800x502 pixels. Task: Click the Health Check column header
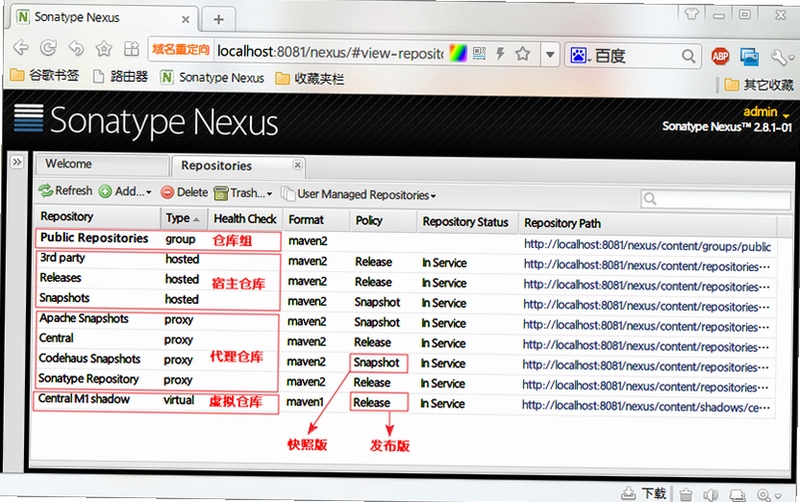tap(245, 219)
